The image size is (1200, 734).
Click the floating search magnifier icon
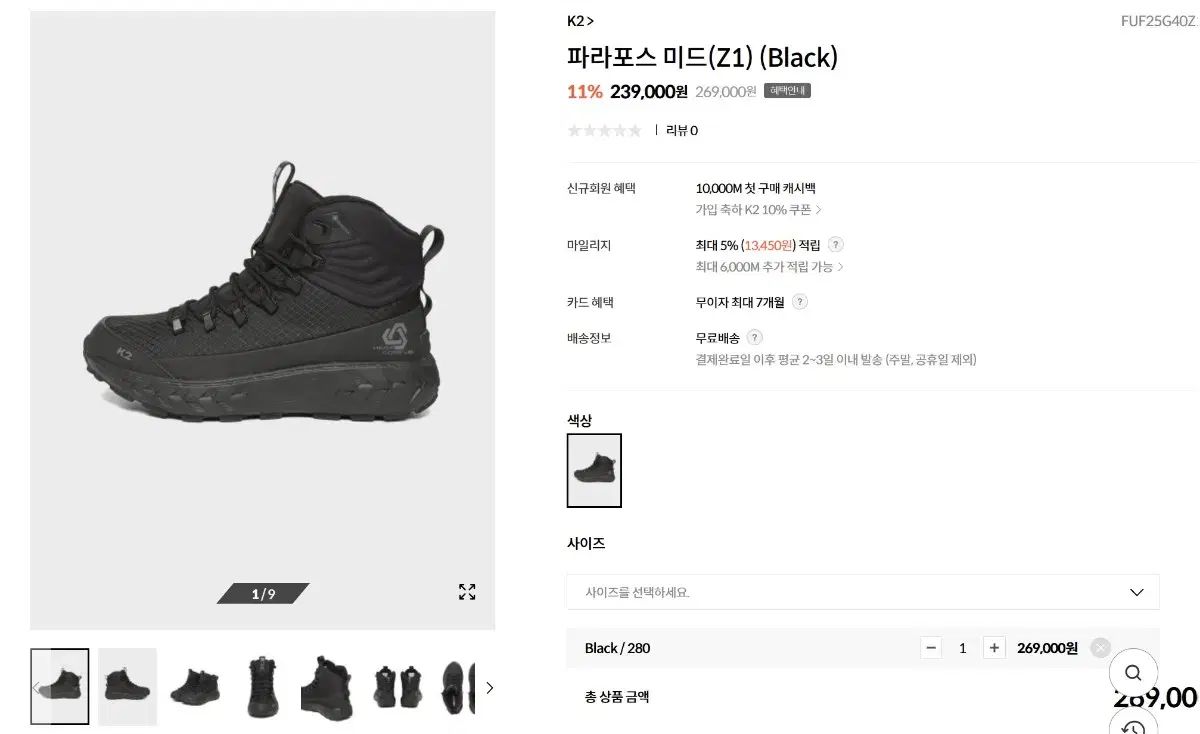pos(1132,672)
